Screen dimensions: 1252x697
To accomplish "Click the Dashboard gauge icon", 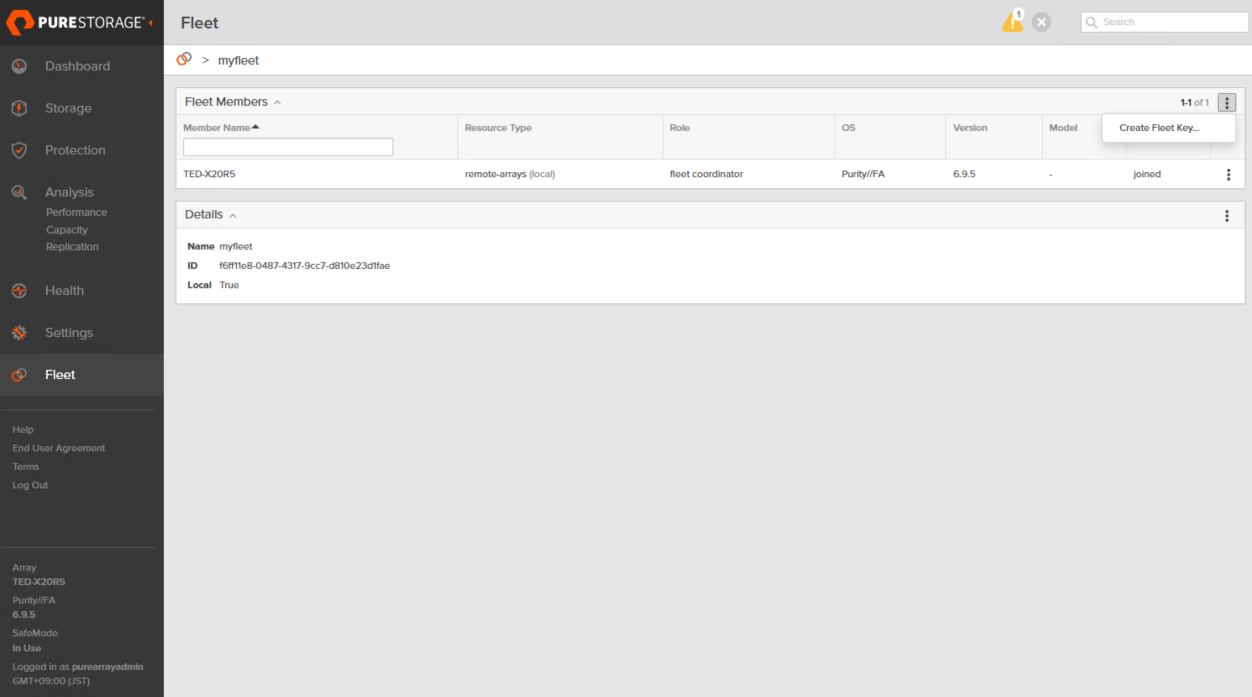I will coord(19,66).
